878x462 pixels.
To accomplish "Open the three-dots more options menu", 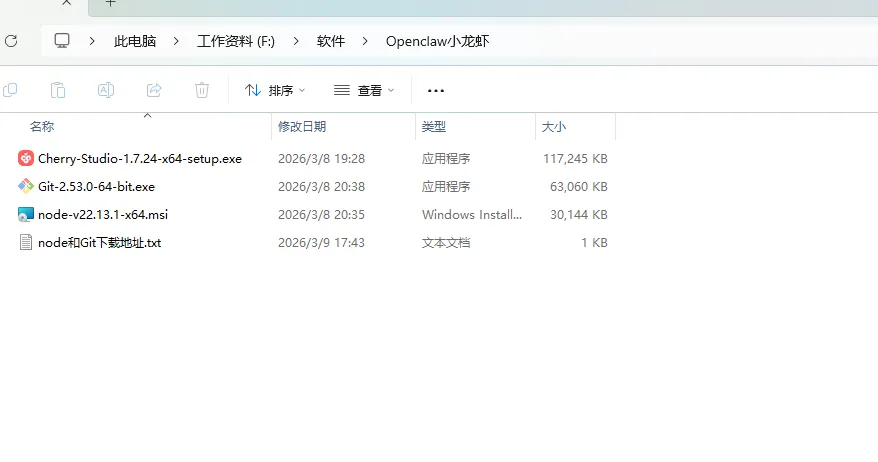I will point(436,91).
